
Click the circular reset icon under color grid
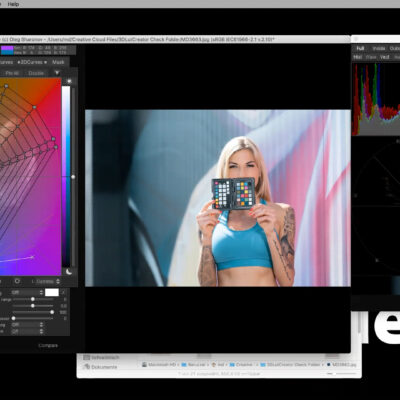(17, 281)
